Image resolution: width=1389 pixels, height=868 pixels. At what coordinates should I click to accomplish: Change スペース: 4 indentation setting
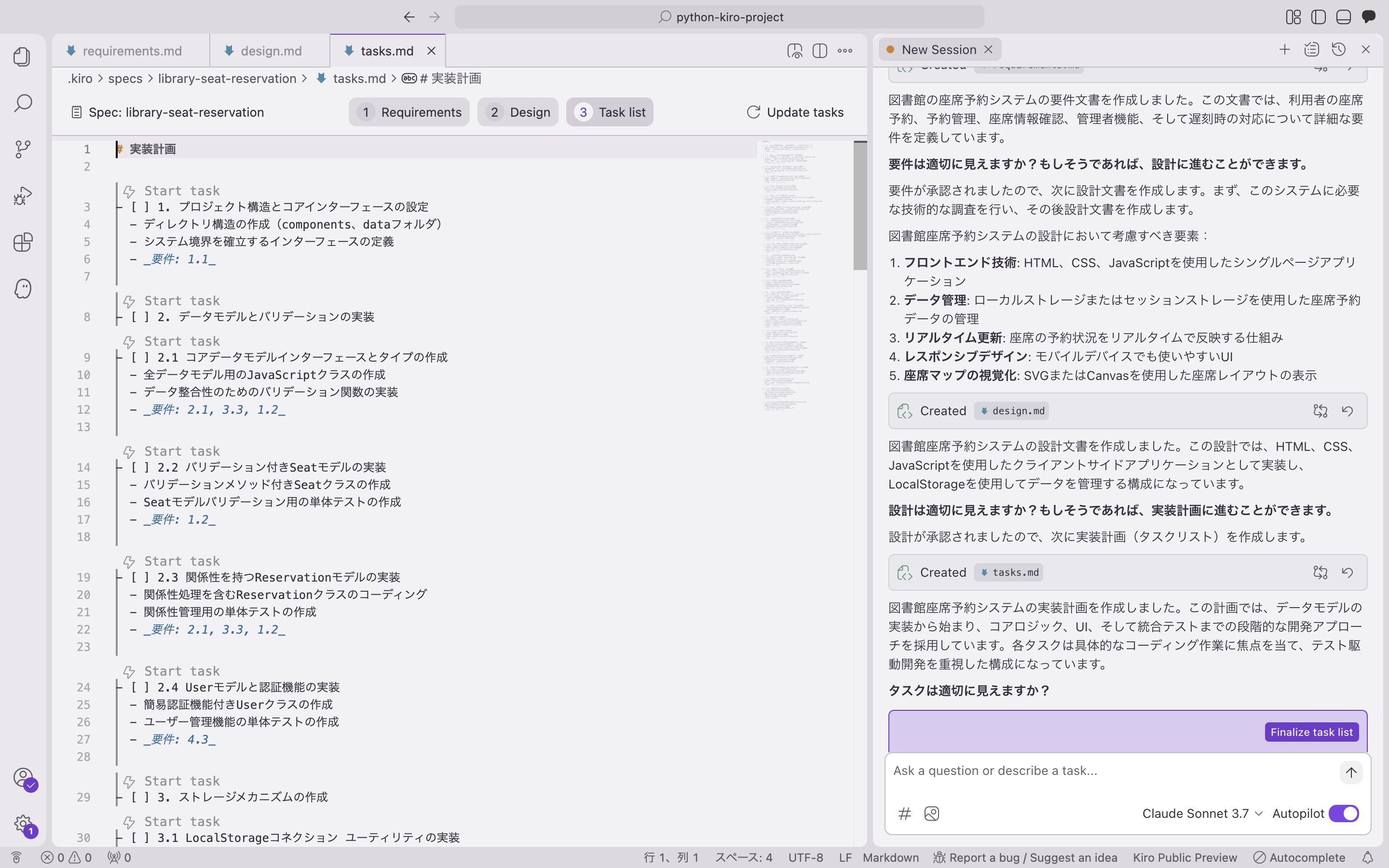point(743,858)
